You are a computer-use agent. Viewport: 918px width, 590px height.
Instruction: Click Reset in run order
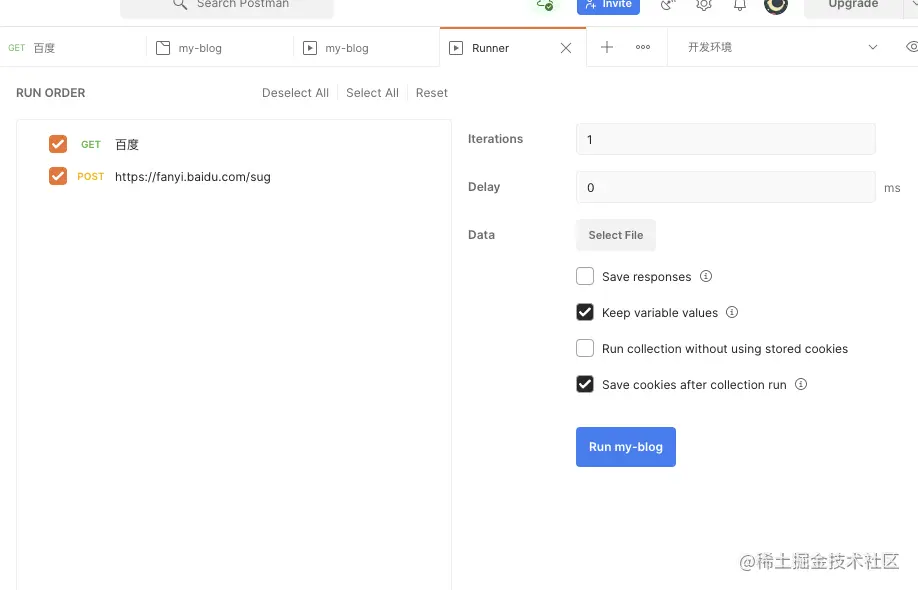tap(431, 92)
